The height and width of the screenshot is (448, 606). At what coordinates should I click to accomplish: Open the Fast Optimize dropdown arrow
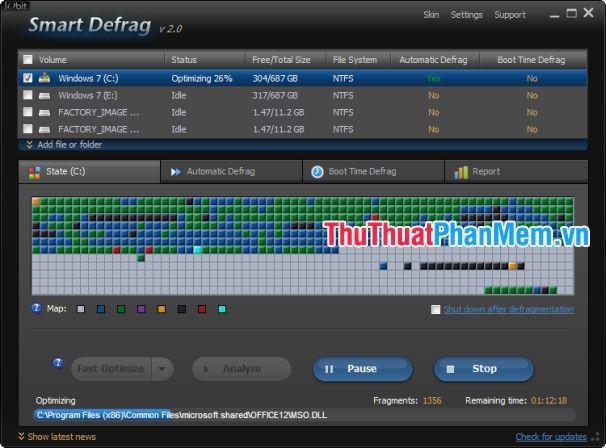pos(162,369)
